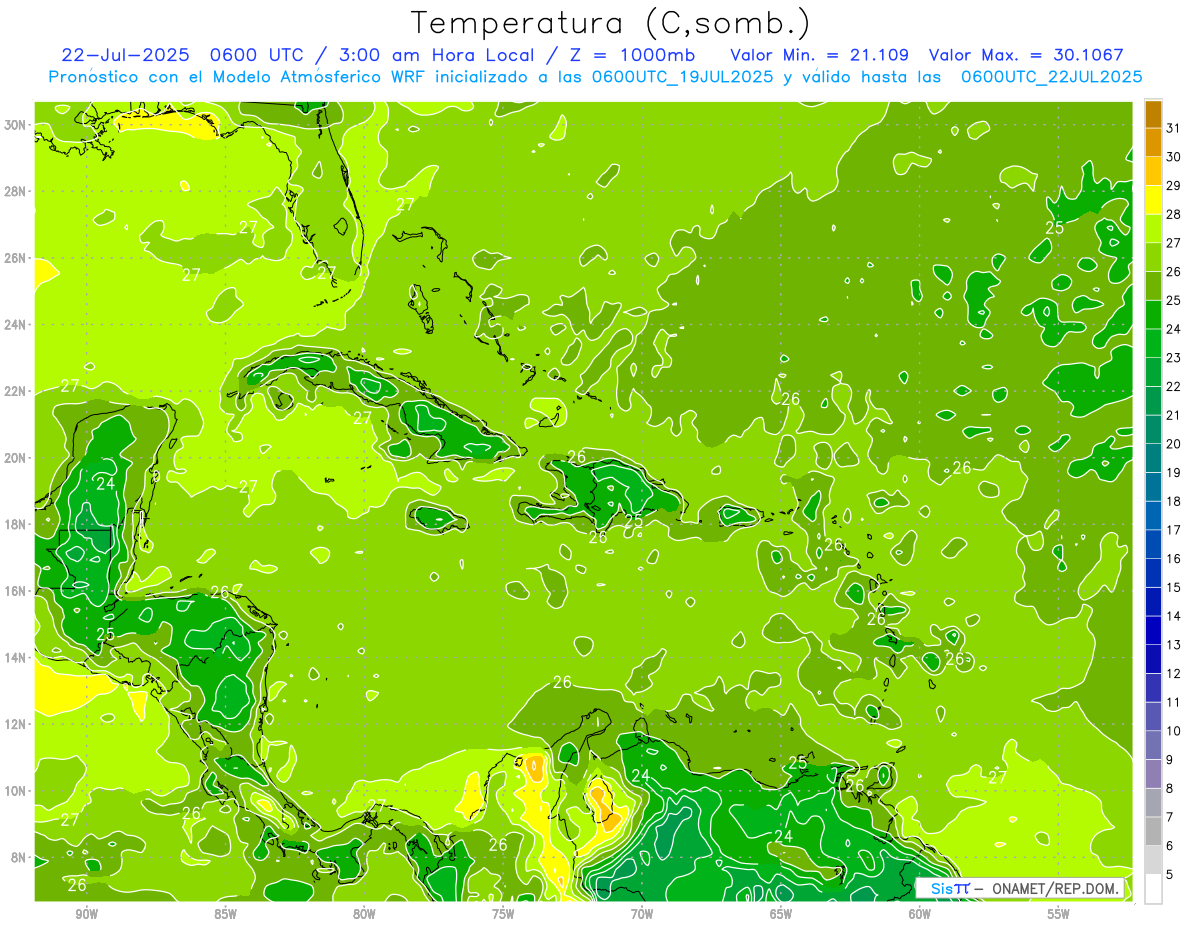The height and width of the screenshot is (927, 1200).
Task: Click the legend value 19
Action: coord(1173,472)
